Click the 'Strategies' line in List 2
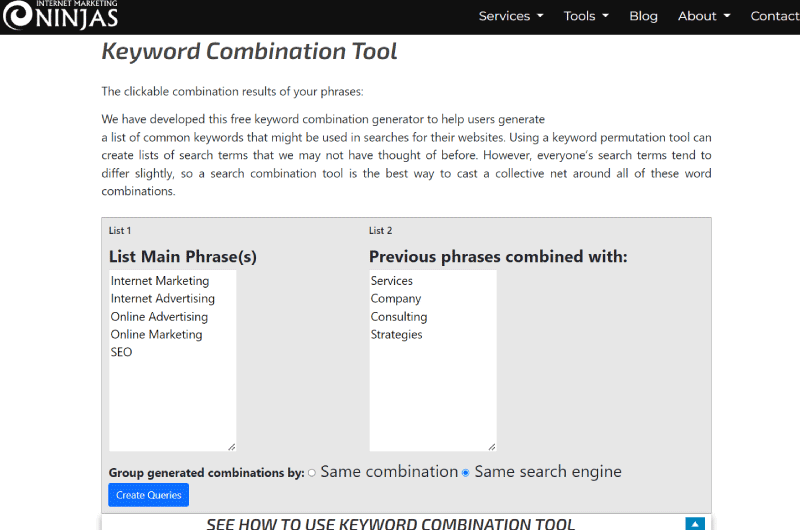800x530 pixels. coord(396,334)
